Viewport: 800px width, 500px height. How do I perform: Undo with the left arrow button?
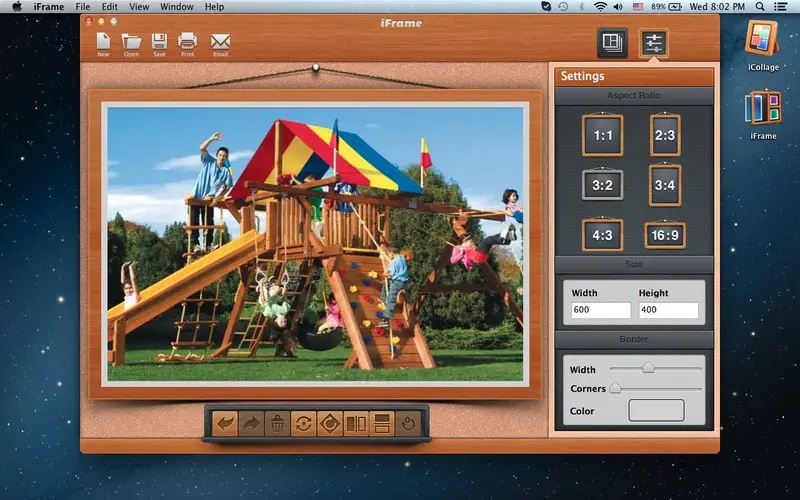coord(224,423)
